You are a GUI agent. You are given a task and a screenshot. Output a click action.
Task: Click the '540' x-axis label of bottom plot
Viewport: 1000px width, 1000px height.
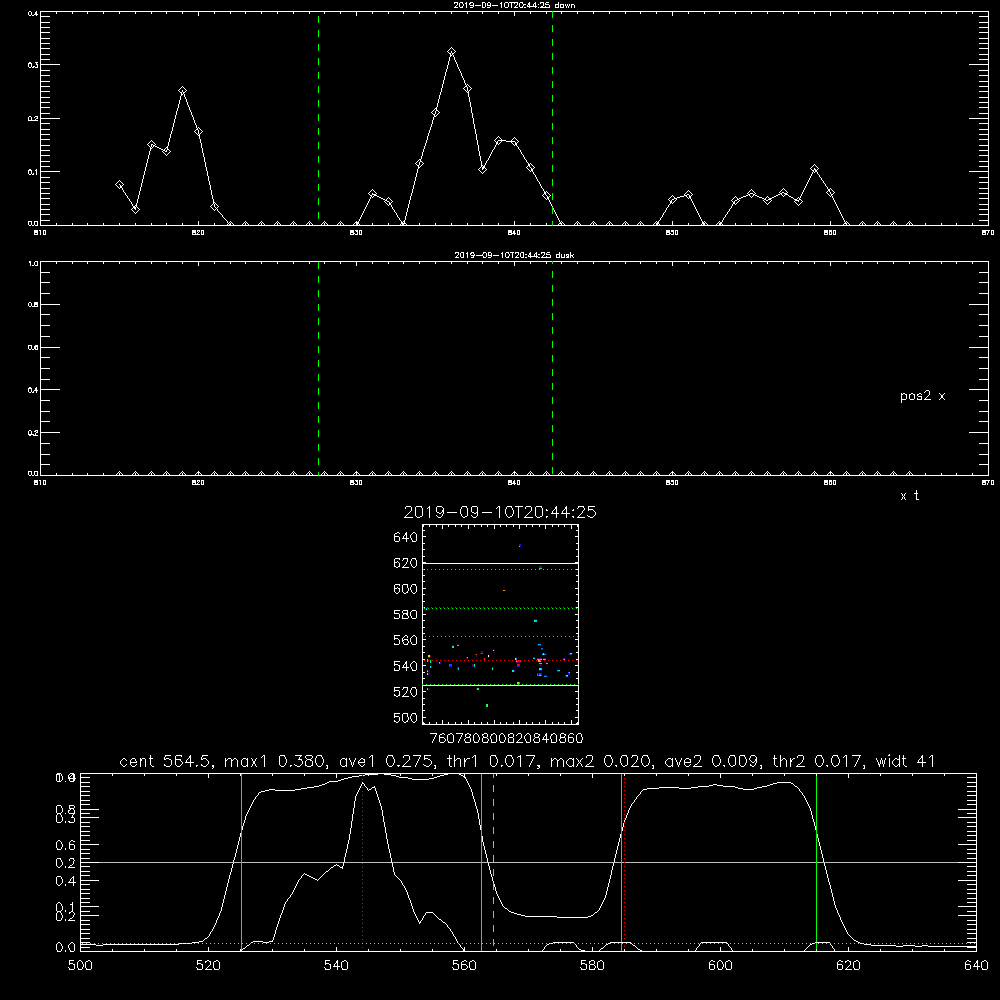[336, 965]
